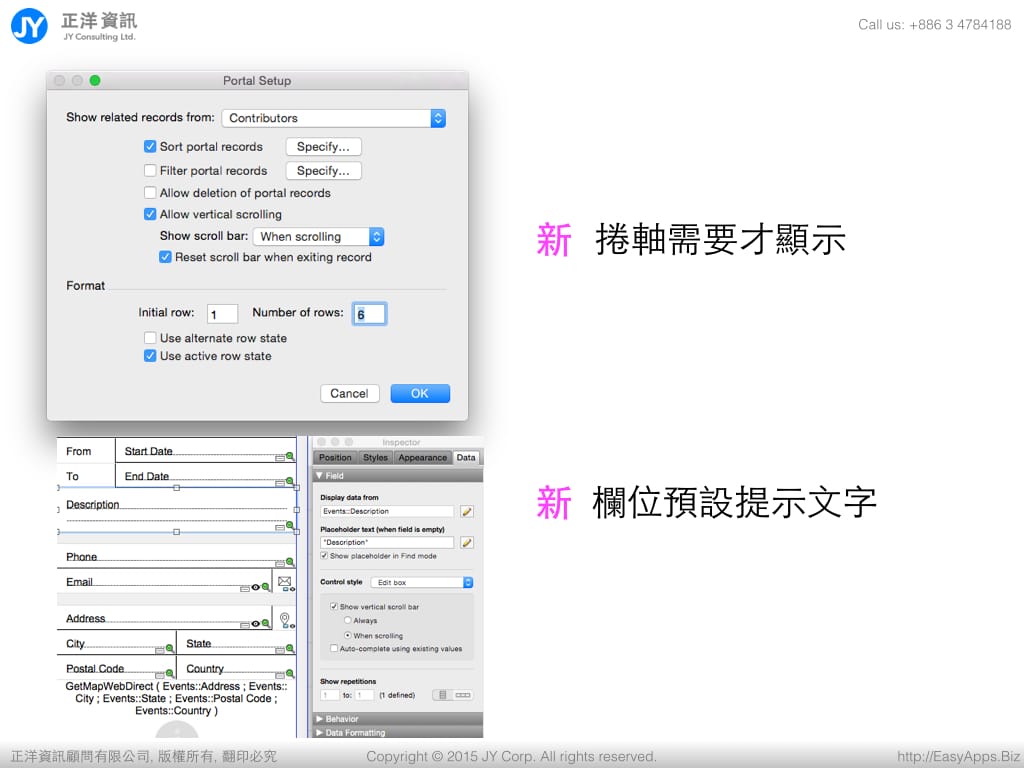Select the Always scroll bar radio option
Screen dimensions: 1024x768
point(348,621)
